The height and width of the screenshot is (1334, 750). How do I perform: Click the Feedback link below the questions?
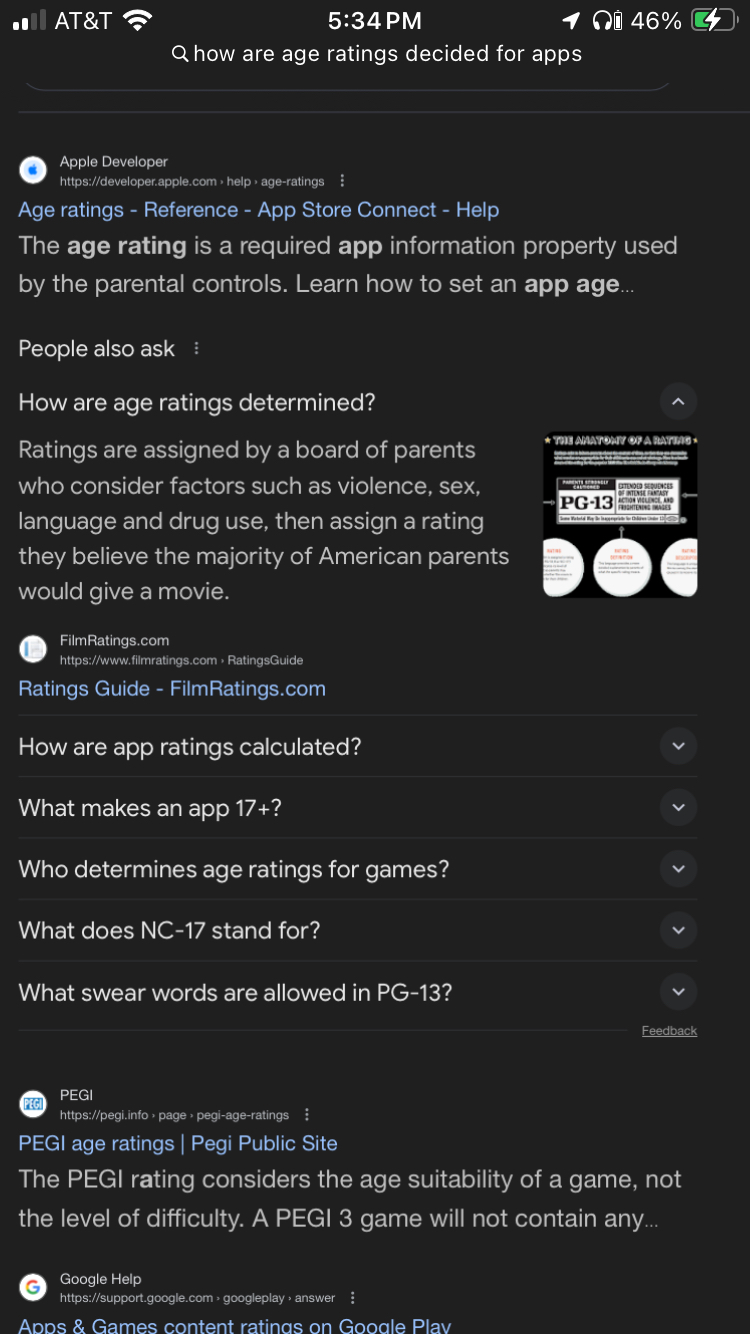coord(669,1031)
